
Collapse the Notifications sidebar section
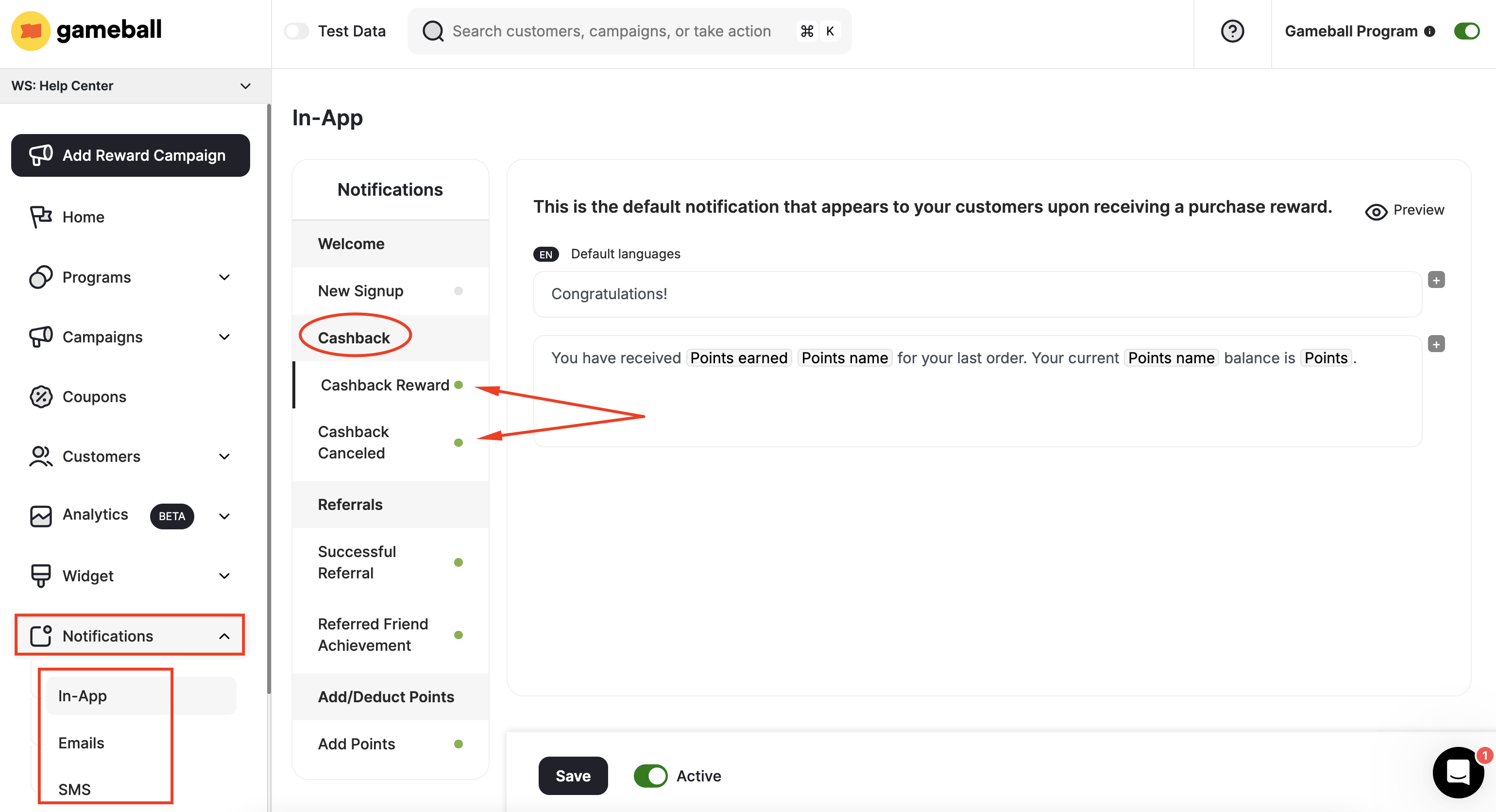[x=224, y=636]
